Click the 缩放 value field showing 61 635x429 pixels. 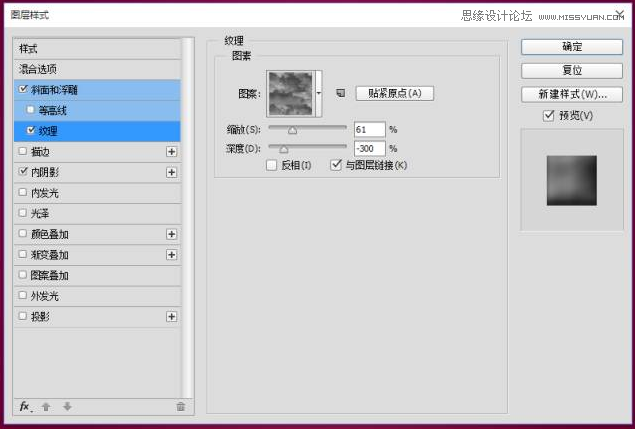click(369, 130)
